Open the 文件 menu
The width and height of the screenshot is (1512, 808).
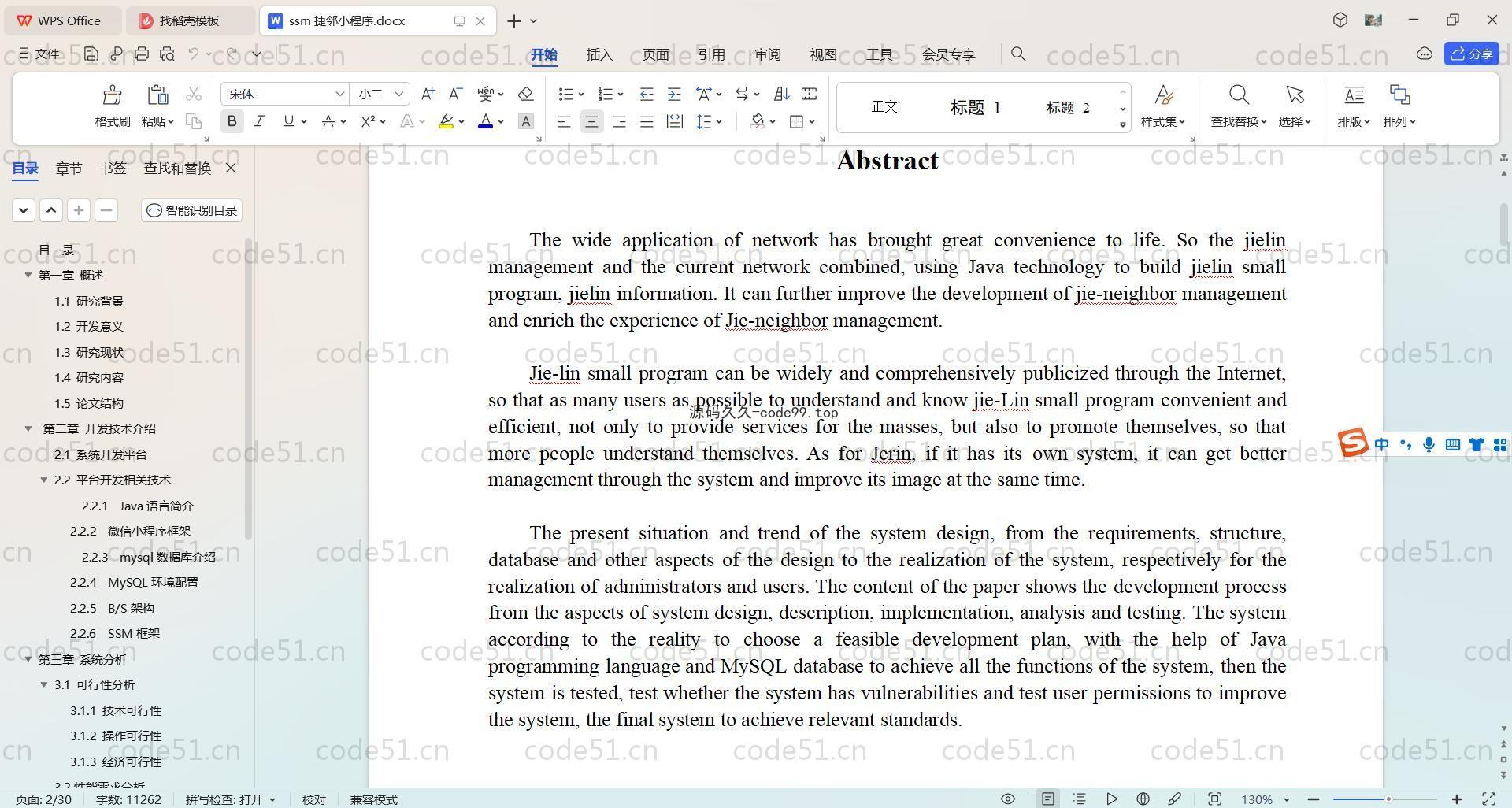pos(39,54)
